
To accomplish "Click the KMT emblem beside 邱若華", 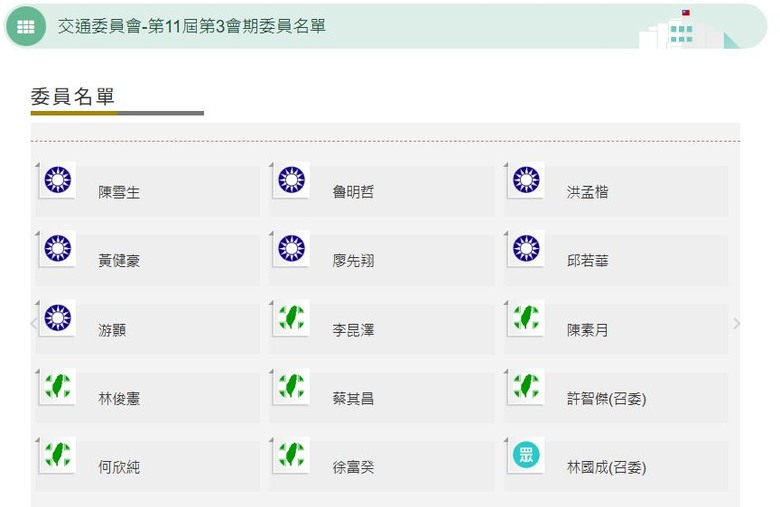I will tap(526, 248).
